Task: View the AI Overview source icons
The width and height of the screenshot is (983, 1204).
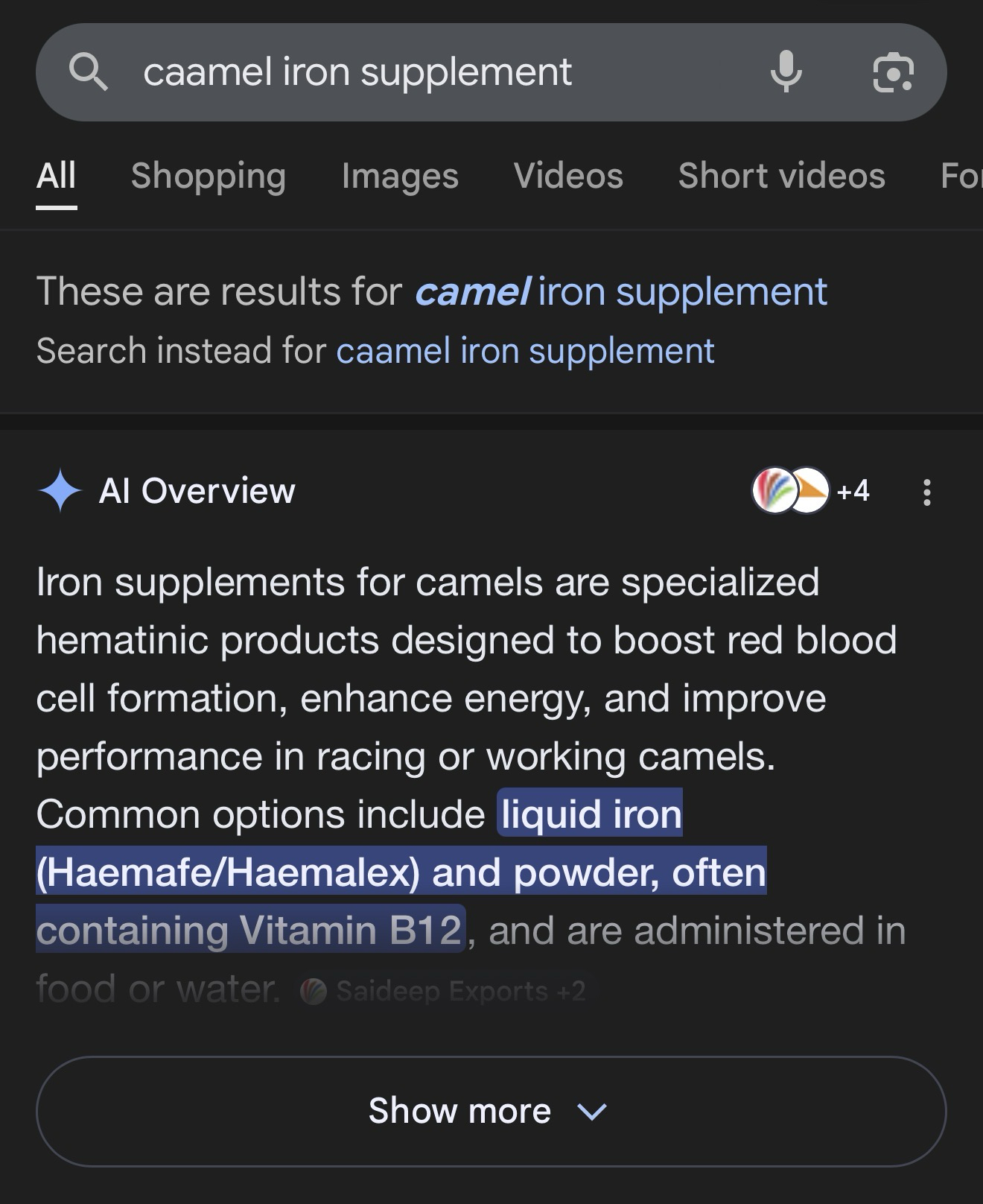Action: coord(790,491)
